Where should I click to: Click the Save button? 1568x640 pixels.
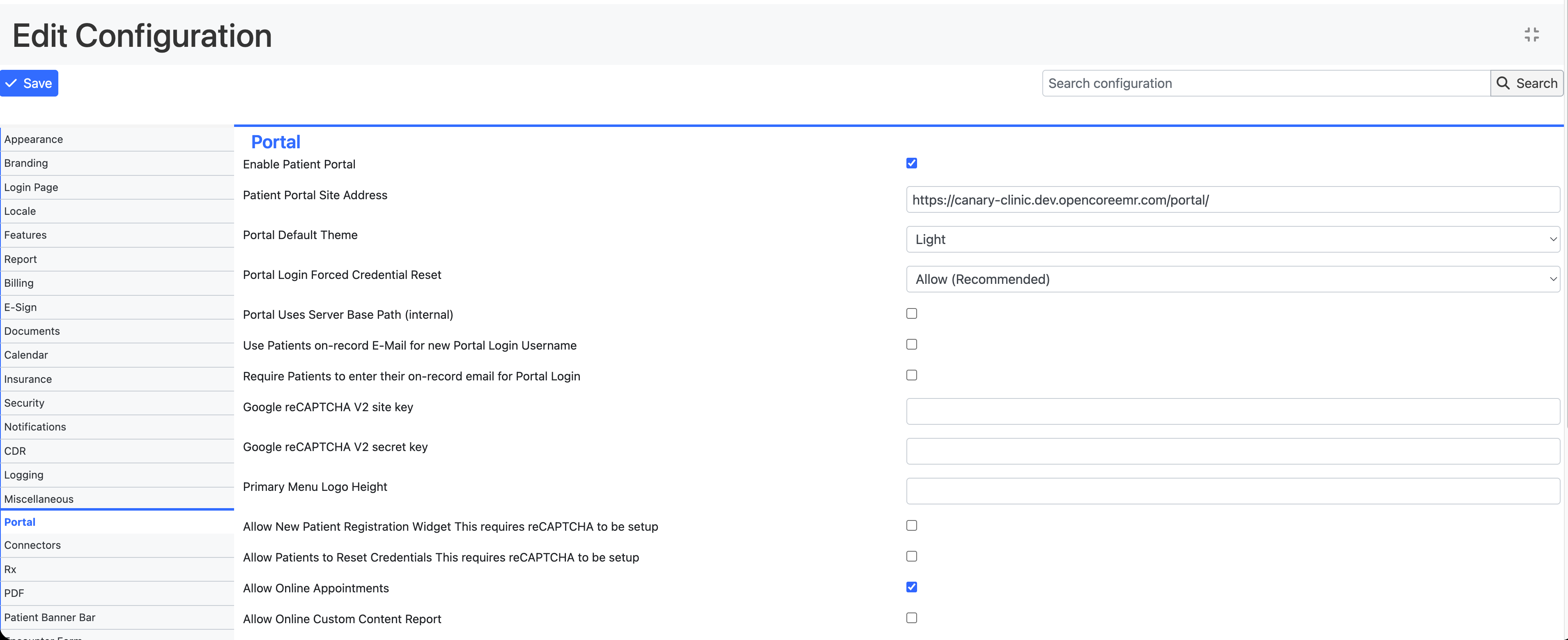click(x=29, y=83)
